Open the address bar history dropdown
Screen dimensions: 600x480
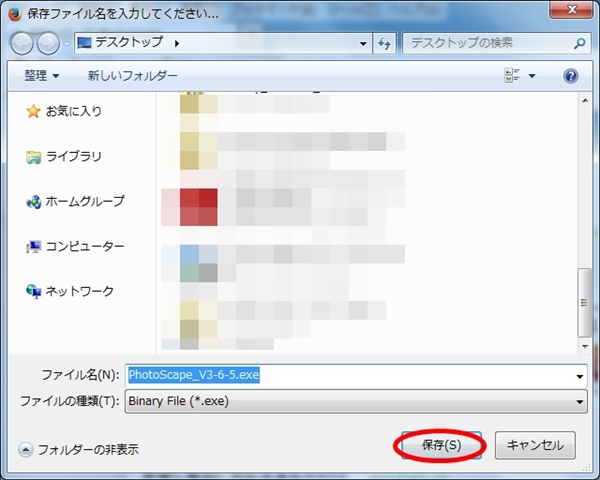363,44
